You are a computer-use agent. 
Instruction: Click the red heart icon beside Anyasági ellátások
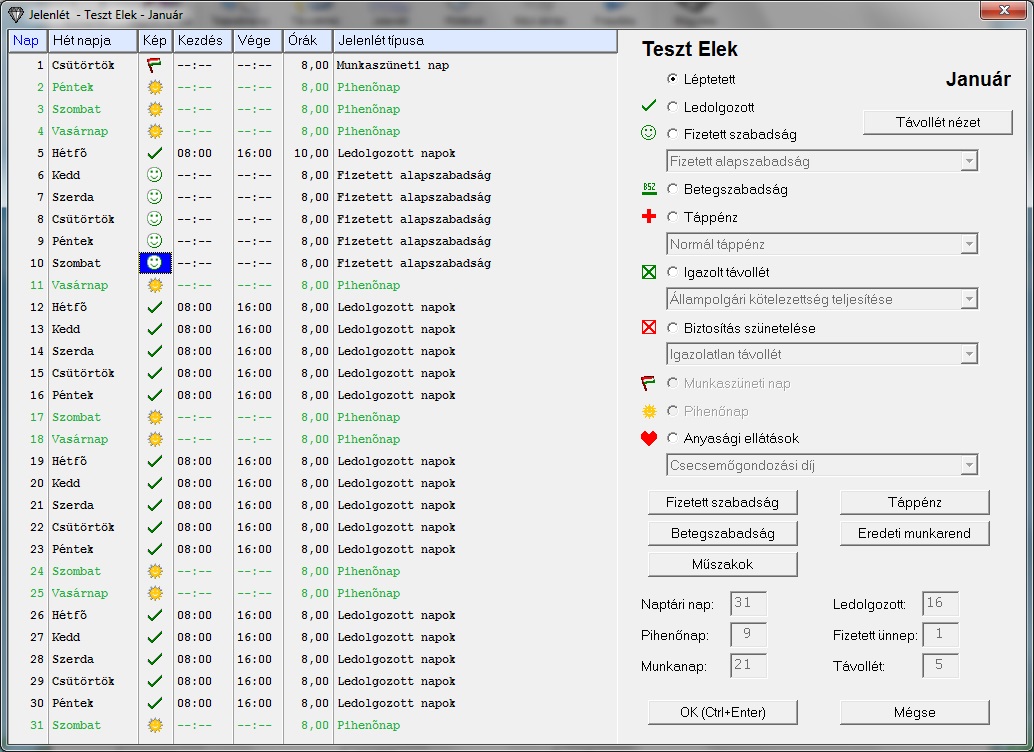click(650, 438)
